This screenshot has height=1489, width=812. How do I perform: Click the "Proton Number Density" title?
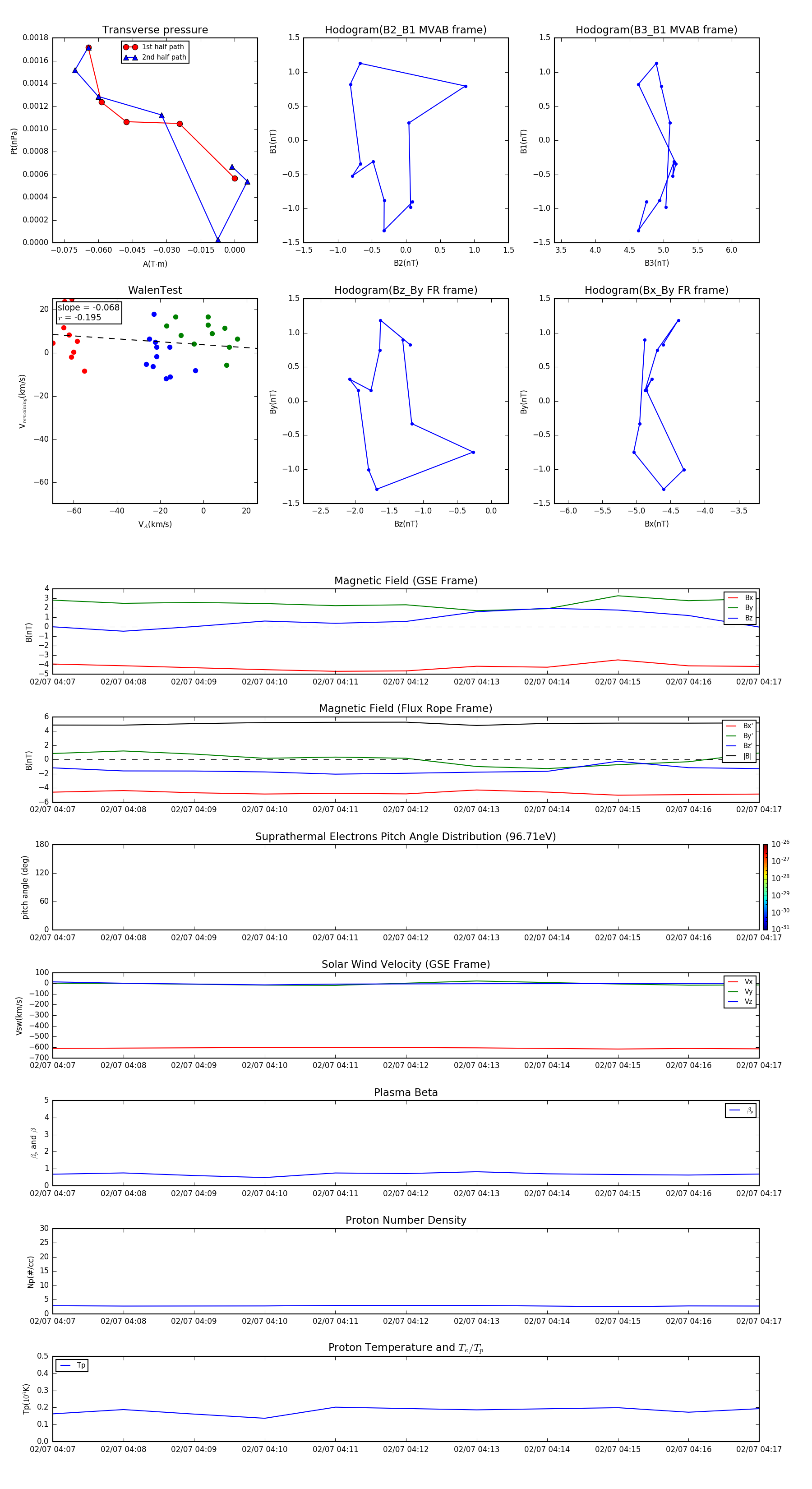pos(406,1220)
